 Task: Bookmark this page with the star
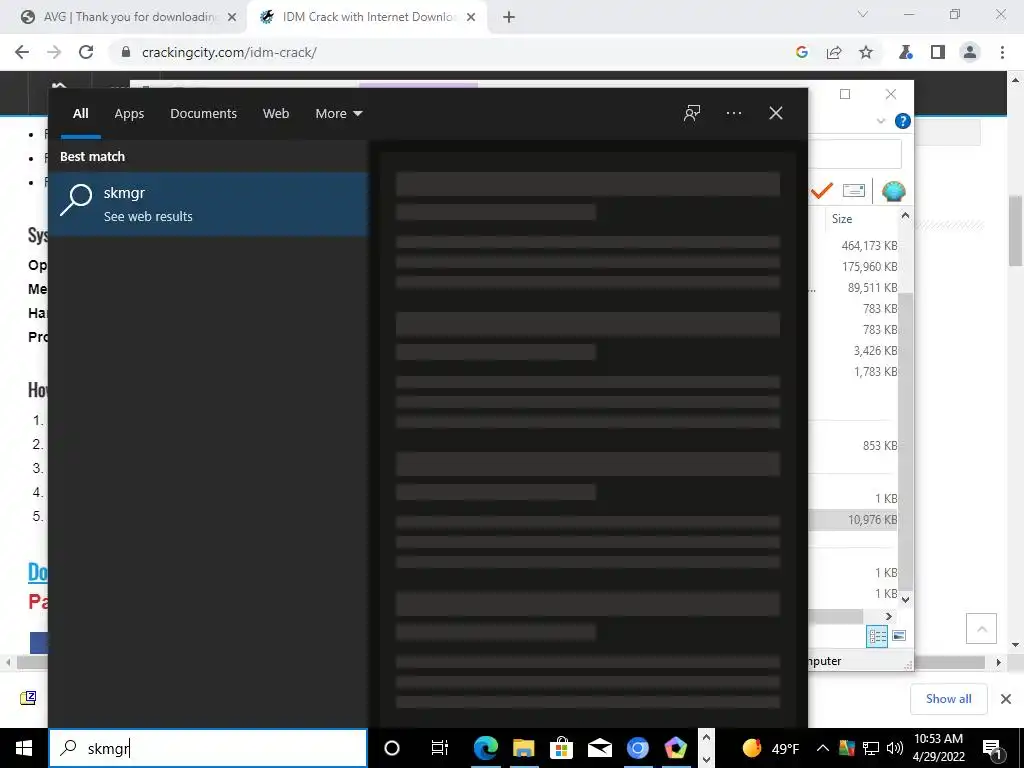(x=866, y=52)
